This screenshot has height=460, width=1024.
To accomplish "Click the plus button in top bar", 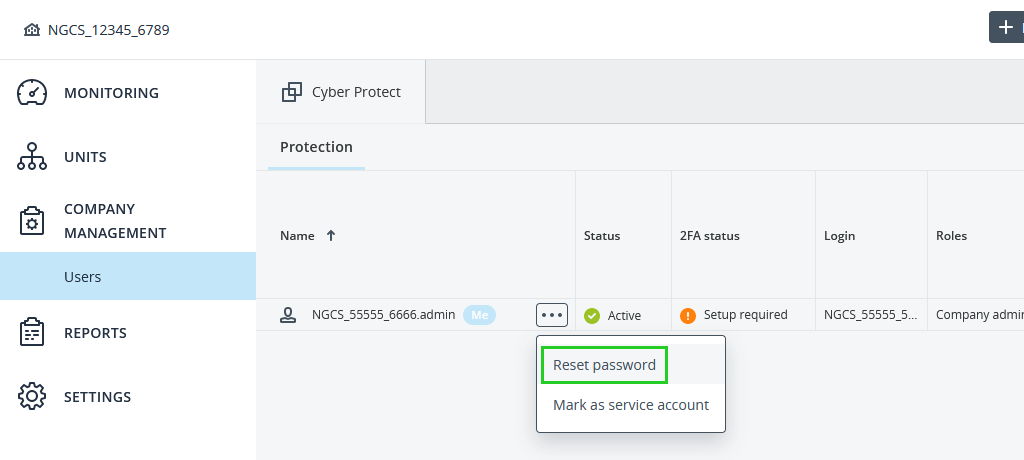I will [1006, 27].
